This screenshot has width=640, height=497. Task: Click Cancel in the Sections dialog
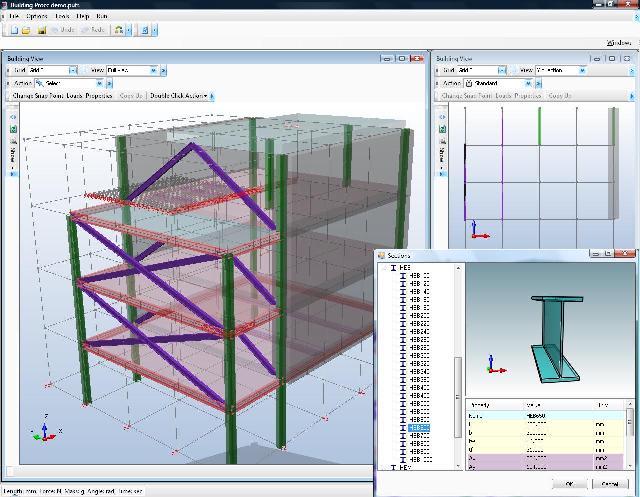click(610, 484)
